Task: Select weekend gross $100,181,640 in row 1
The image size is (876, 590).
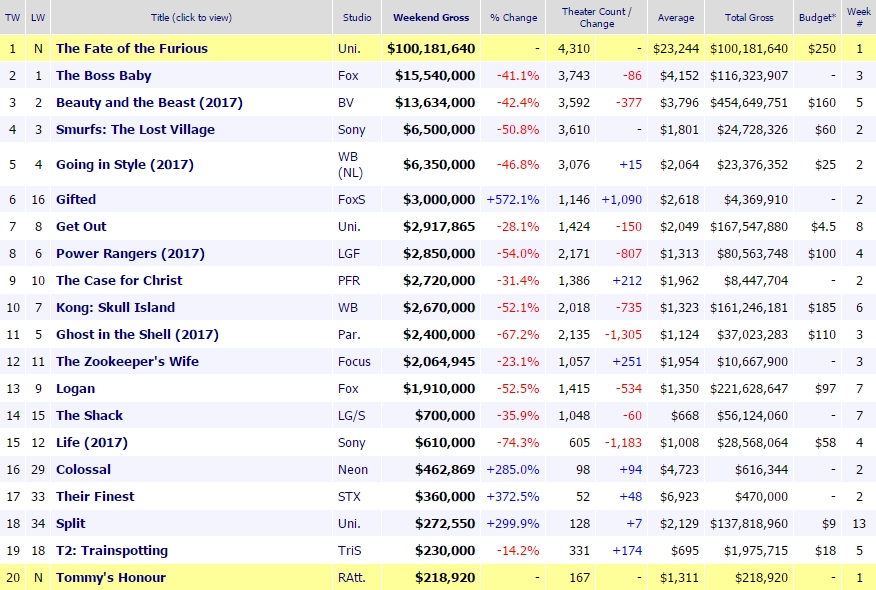Action: pos(431,49)
